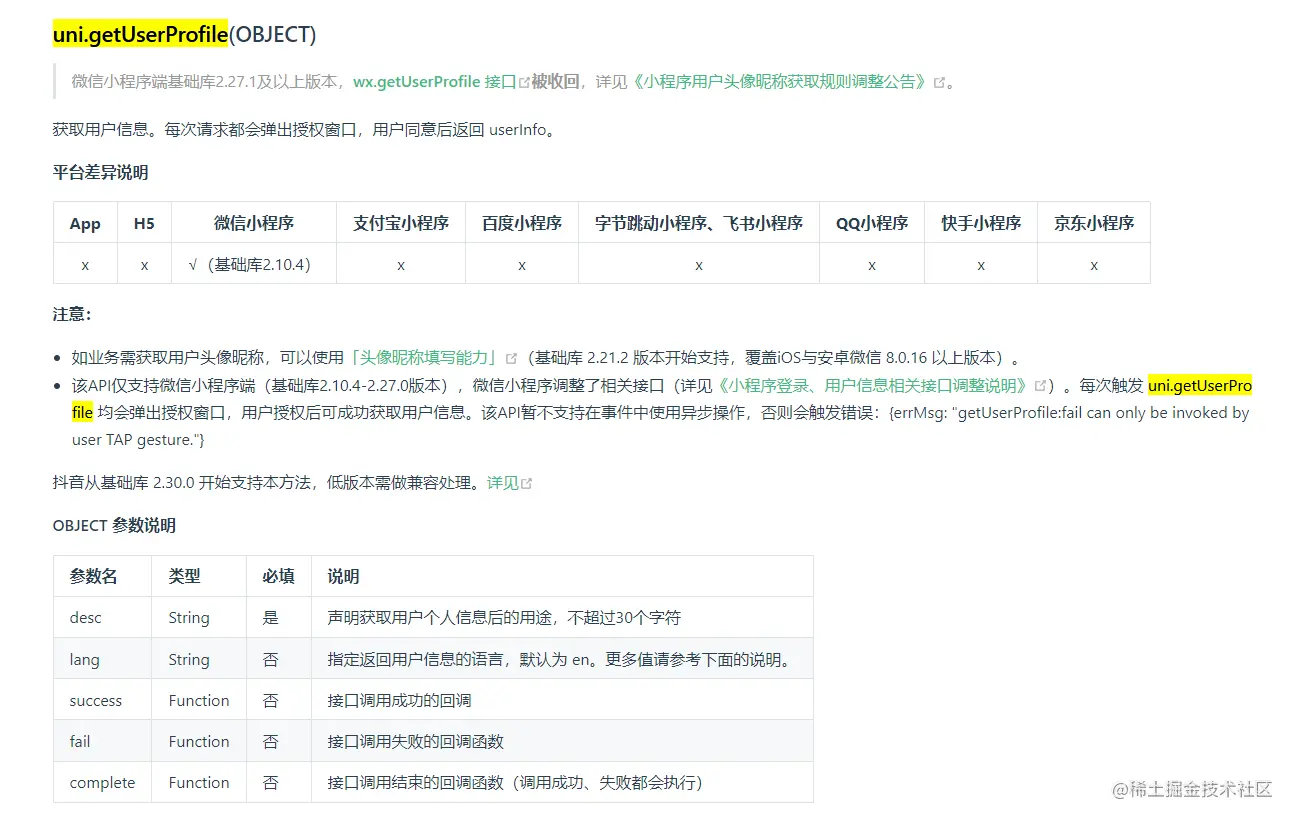
Task: Click the desc parameter name cell
Action: coord(103,618)
